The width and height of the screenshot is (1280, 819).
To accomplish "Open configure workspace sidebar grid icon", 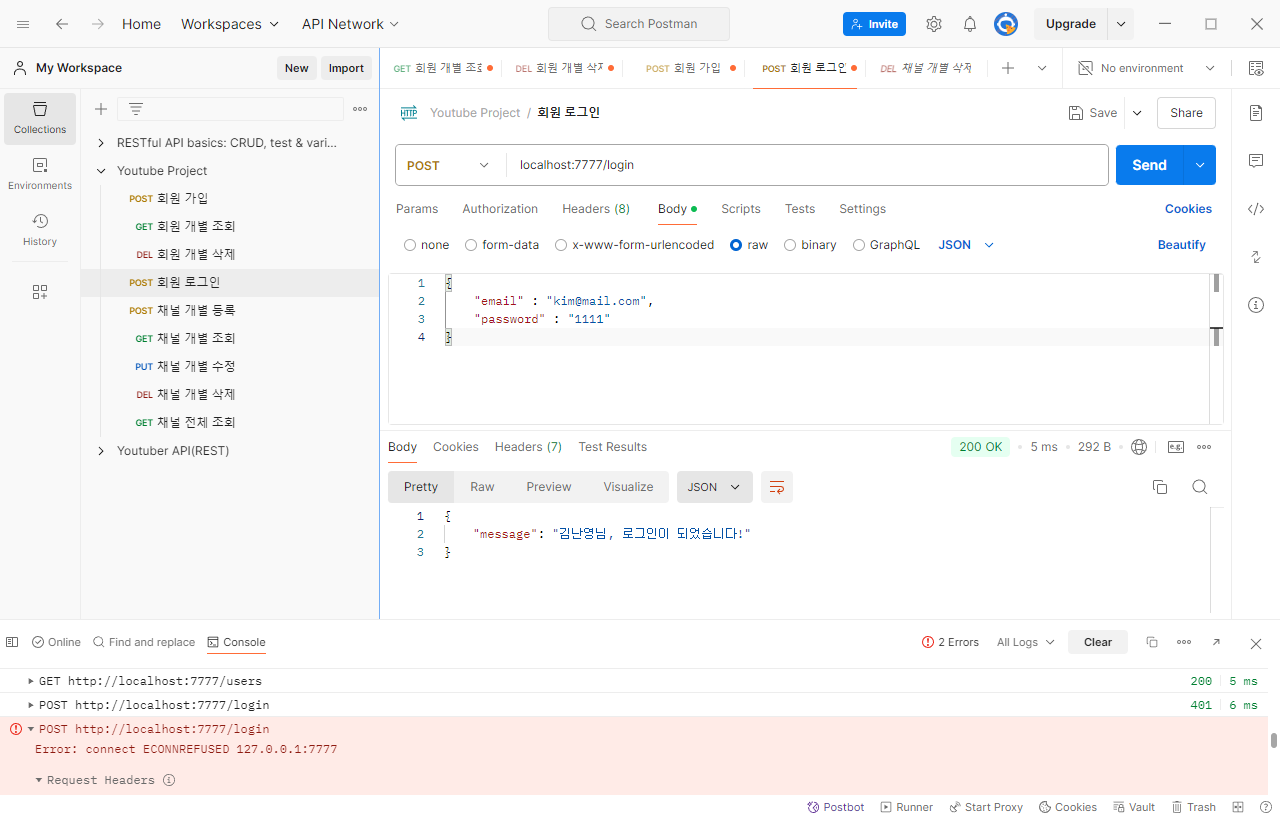I will (40, 292).
